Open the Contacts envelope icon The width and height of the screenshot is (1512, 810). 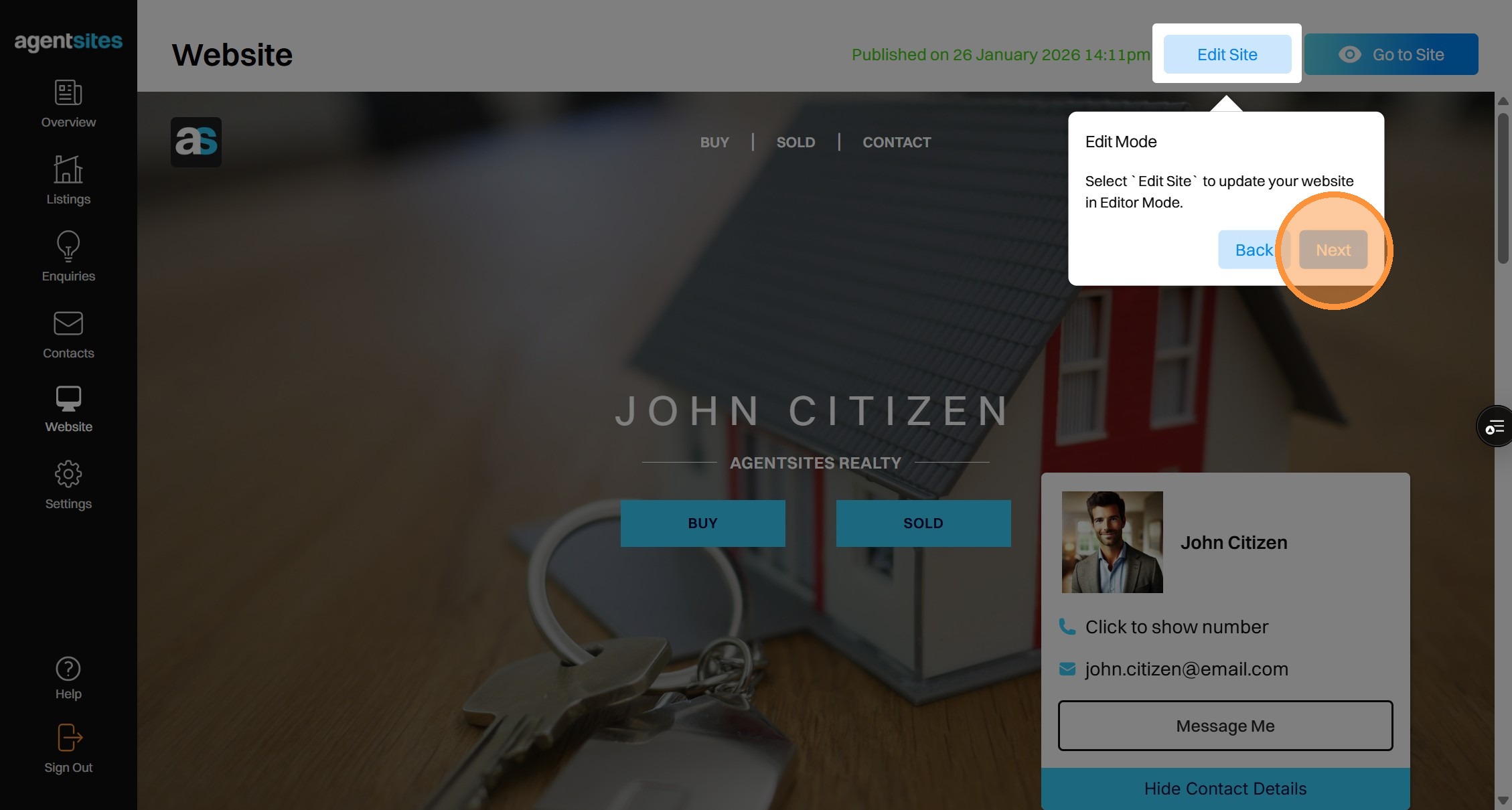[x=68, y=323]
